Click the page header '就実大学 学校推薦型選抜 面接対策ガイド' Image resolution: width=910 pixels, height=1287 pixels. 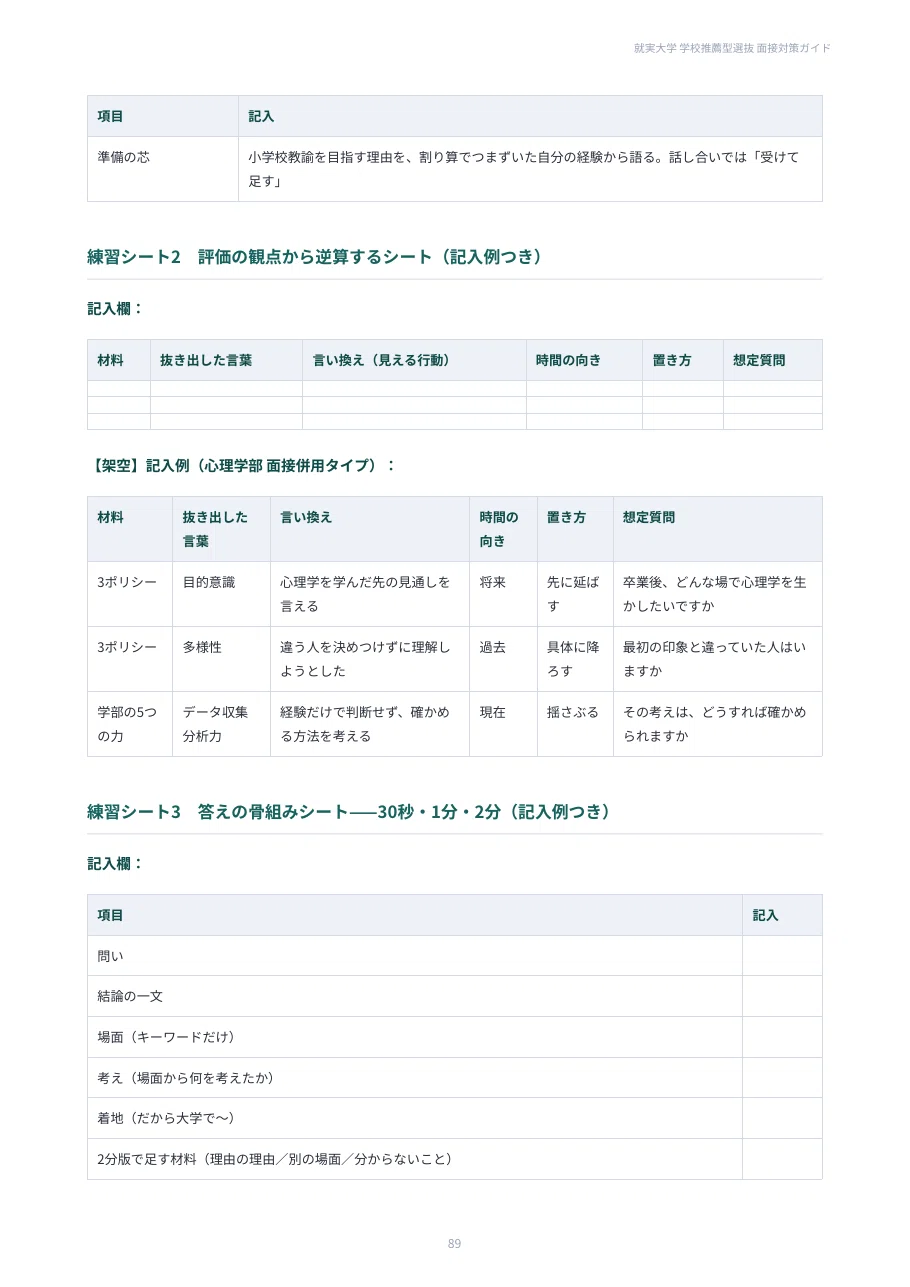732,48
